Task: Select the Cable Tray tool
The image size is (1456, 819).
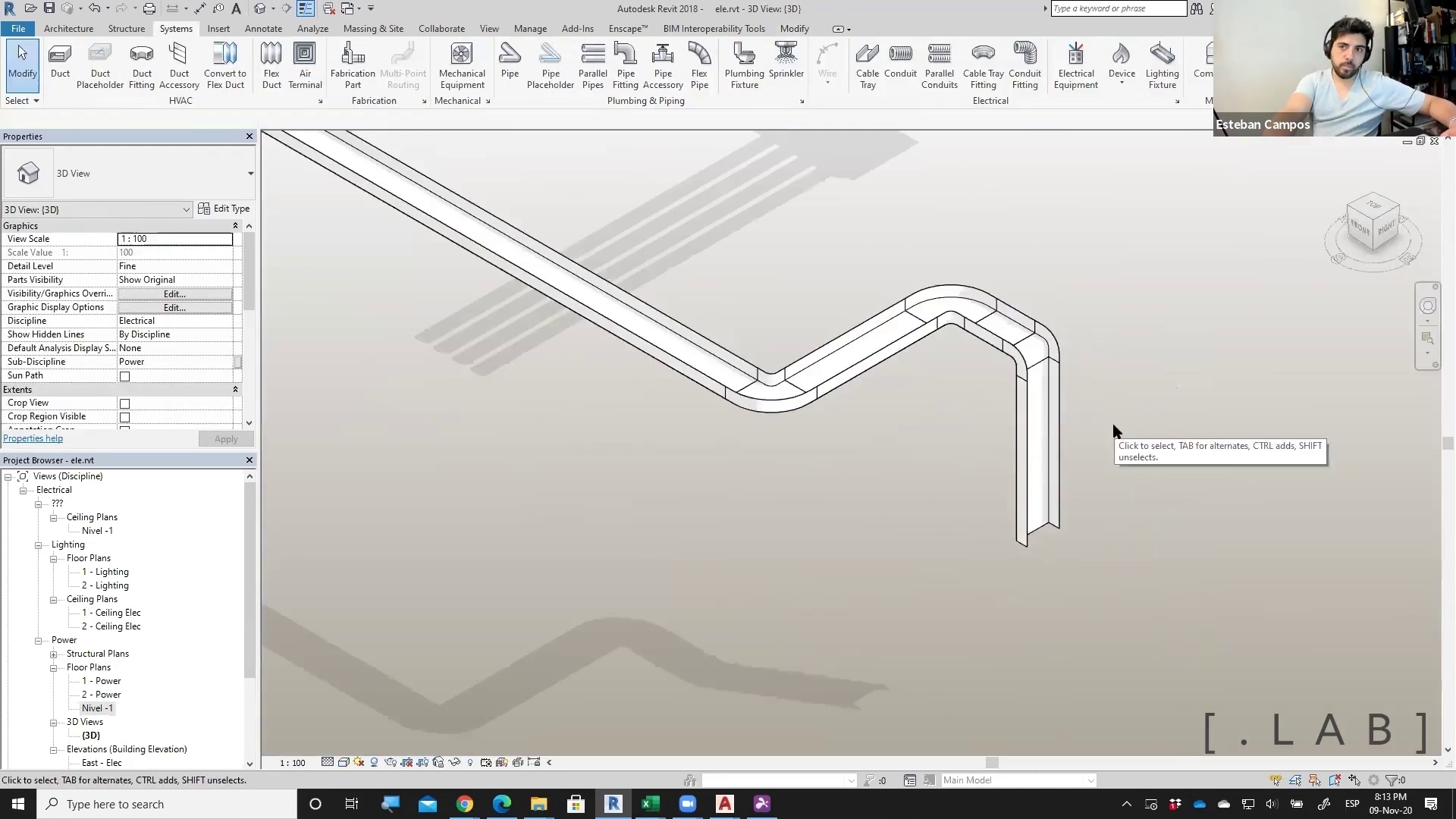Action: click(867, 65)
